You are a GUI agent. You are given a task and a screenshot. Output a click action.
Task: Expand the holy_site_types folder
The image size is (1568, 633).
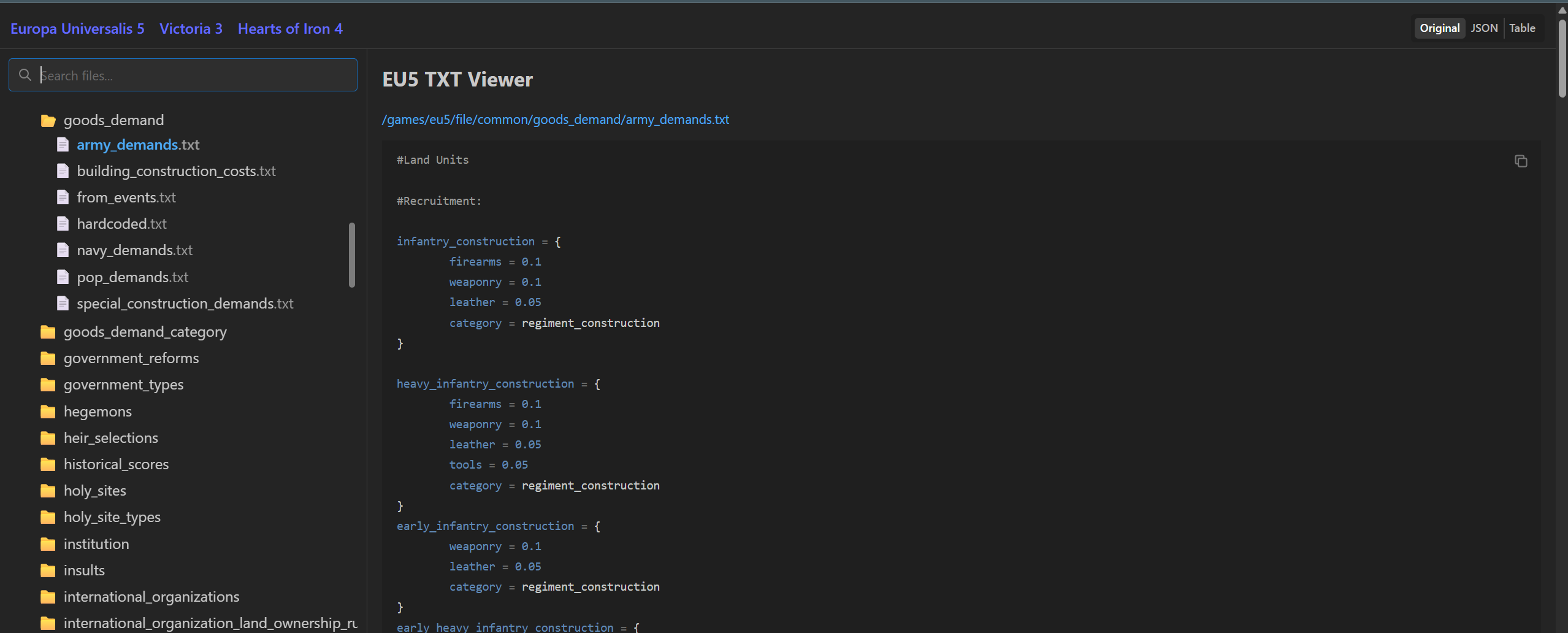(112, 517)
